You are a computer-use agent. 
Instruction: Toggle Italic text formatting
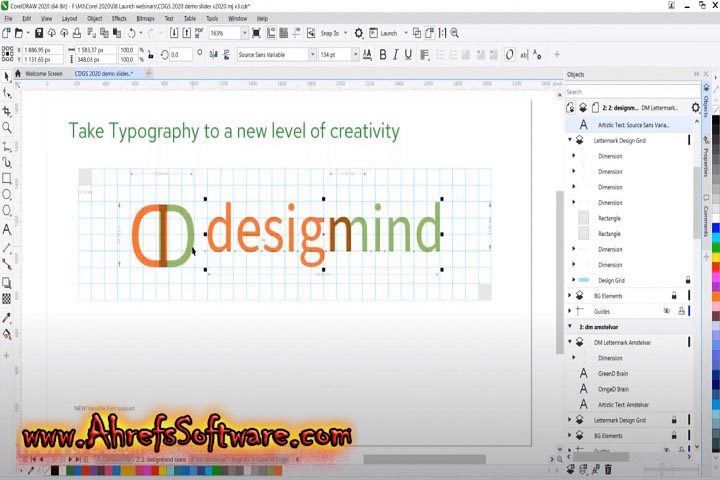[x=395, y=55]
